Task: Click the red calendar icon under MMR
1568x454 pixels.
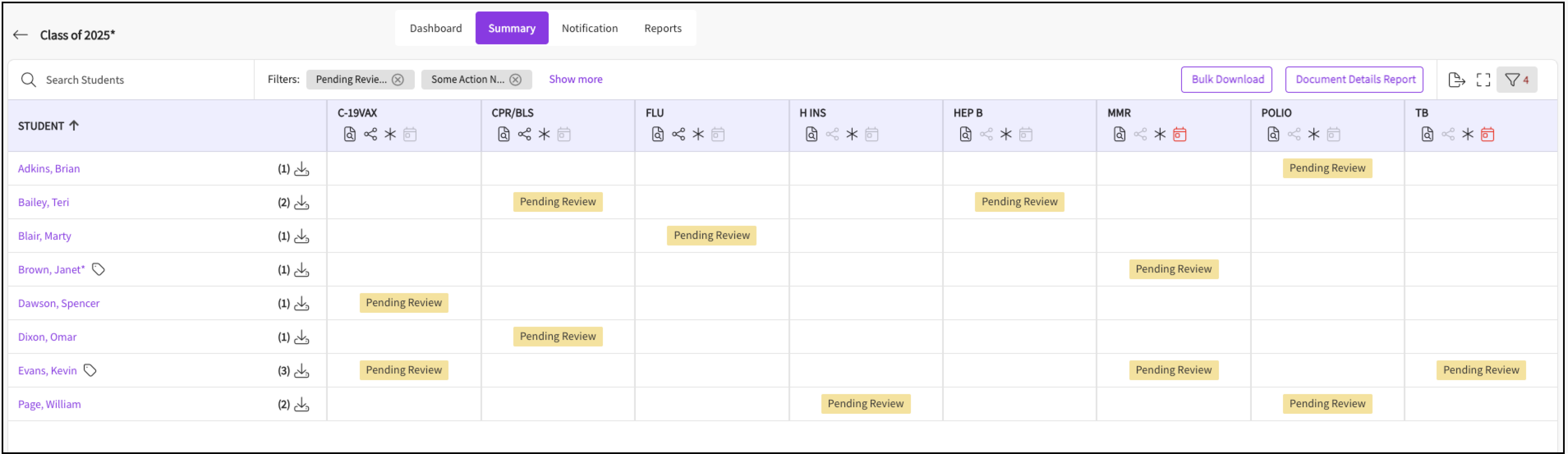Action: click(x=1179, y=135)
